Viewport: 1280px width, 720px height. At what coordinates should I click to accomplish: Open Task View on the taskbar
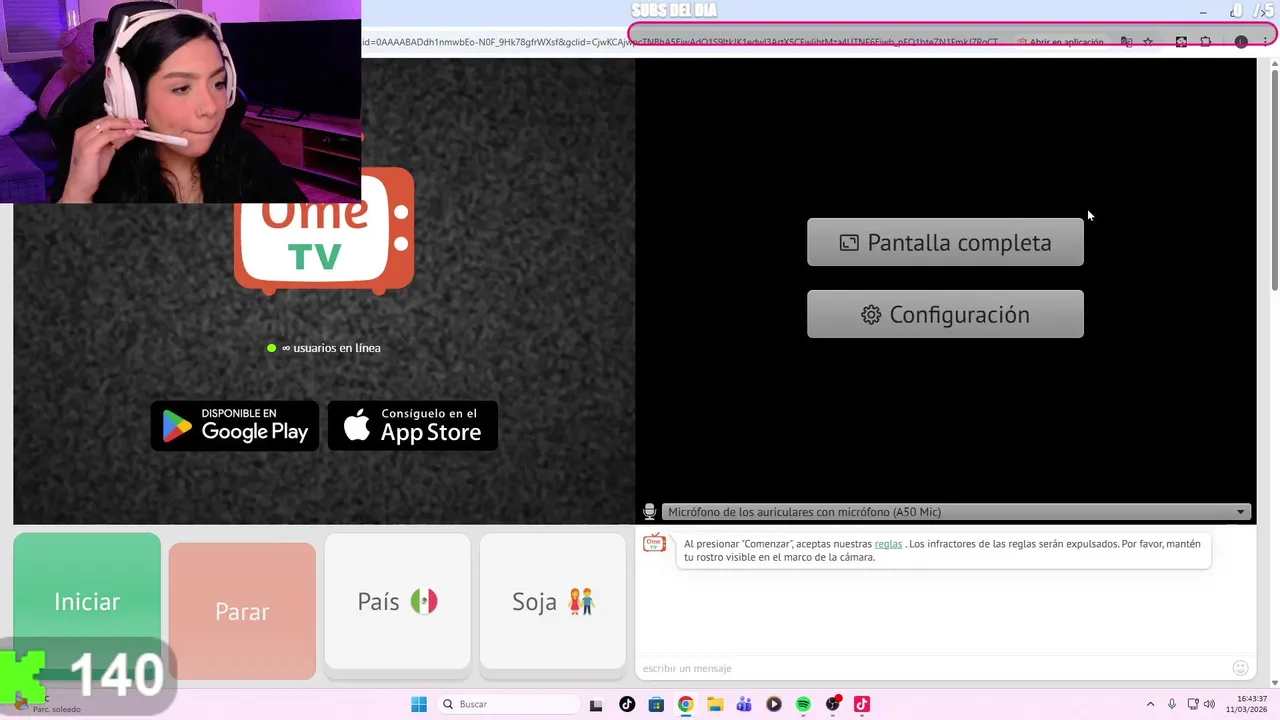[x=596, y=704]
